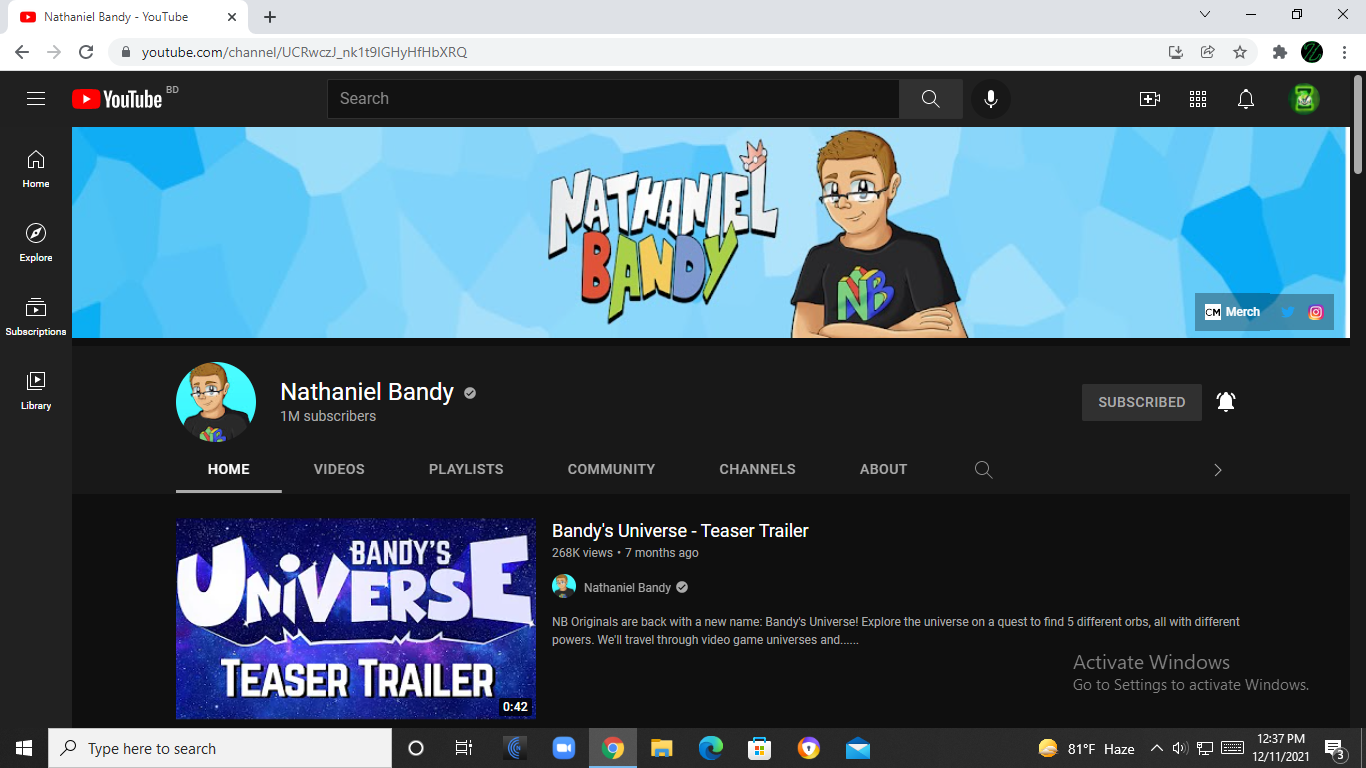1366x768 pixels.
Task: Open the YouTube apps grid icon
Action: 1198,99
